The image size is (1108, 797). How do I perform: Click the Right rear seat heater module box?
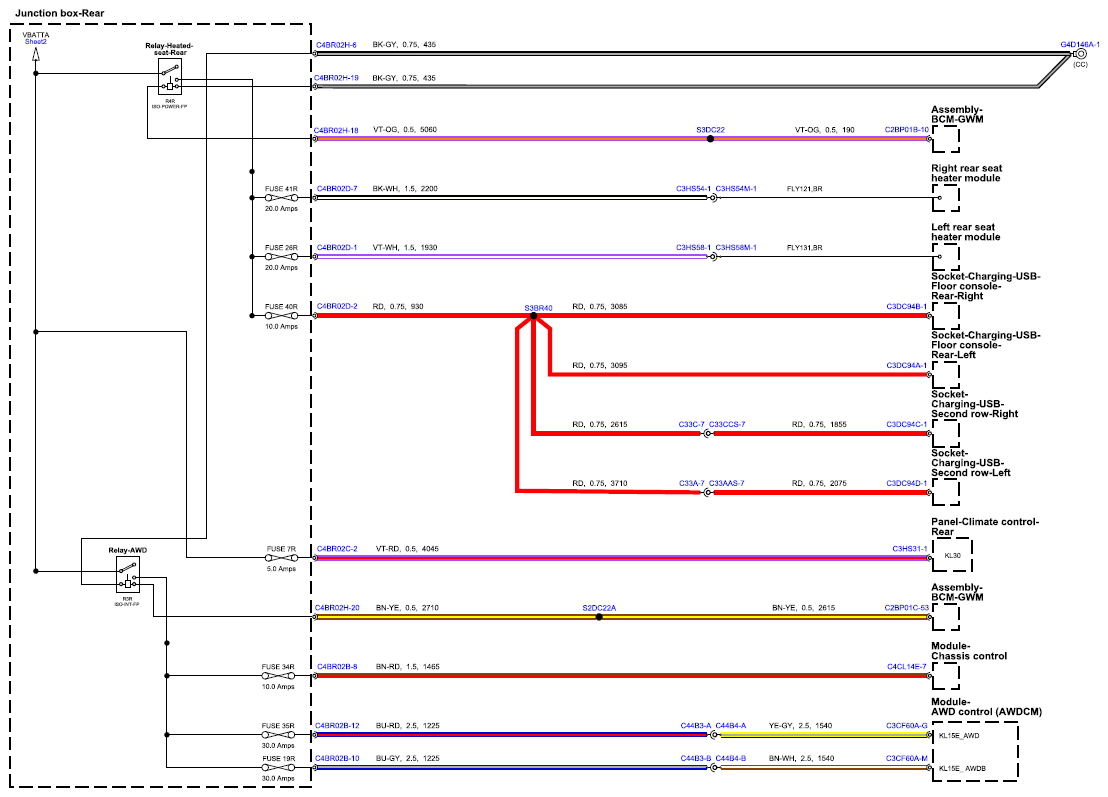coord(945,199)
